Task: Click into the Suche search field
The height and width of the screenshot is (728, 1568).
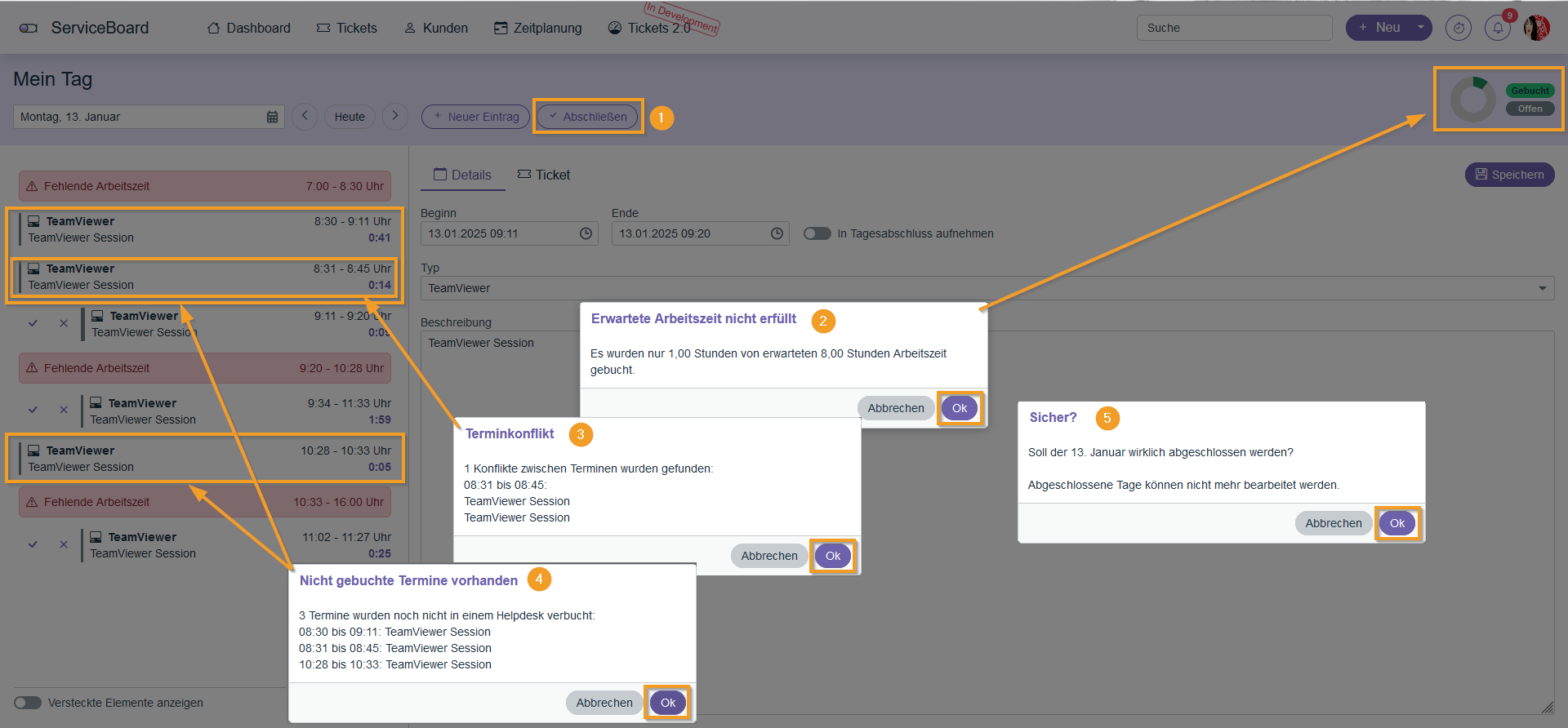Action: coord(1233,28)
